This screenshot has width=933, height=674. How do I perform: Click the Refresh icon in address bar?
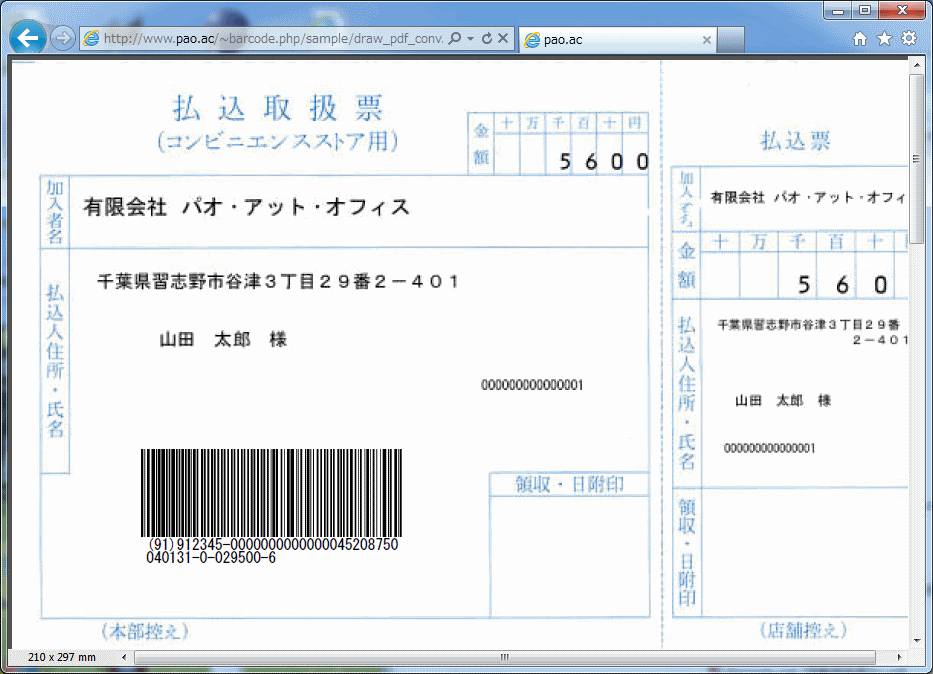click(486, 39)
